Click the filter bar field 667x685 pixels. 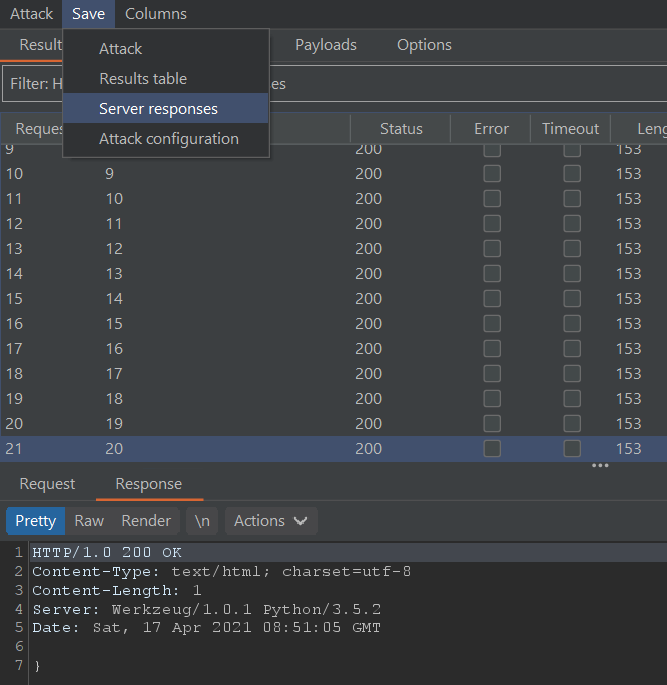pyautogui.click(x=334, y=83)
